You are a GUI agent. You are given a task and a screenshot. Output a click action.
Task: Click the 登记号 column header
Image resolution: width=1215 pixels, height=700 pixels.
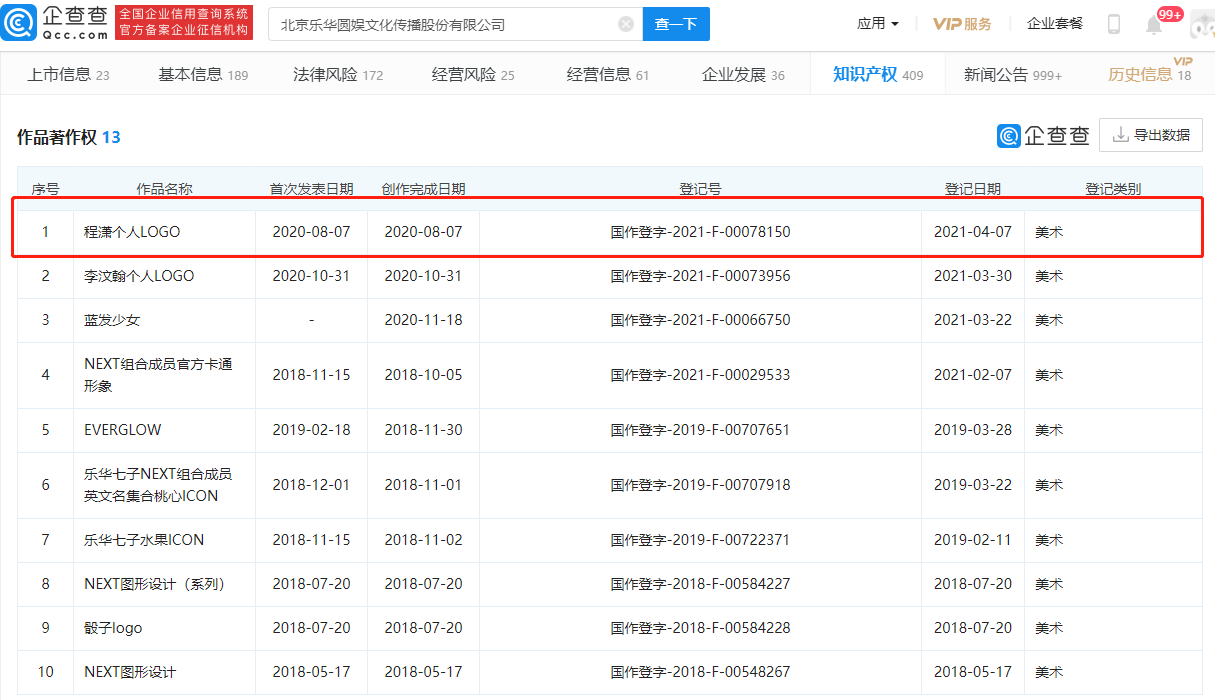click(700, 189)
